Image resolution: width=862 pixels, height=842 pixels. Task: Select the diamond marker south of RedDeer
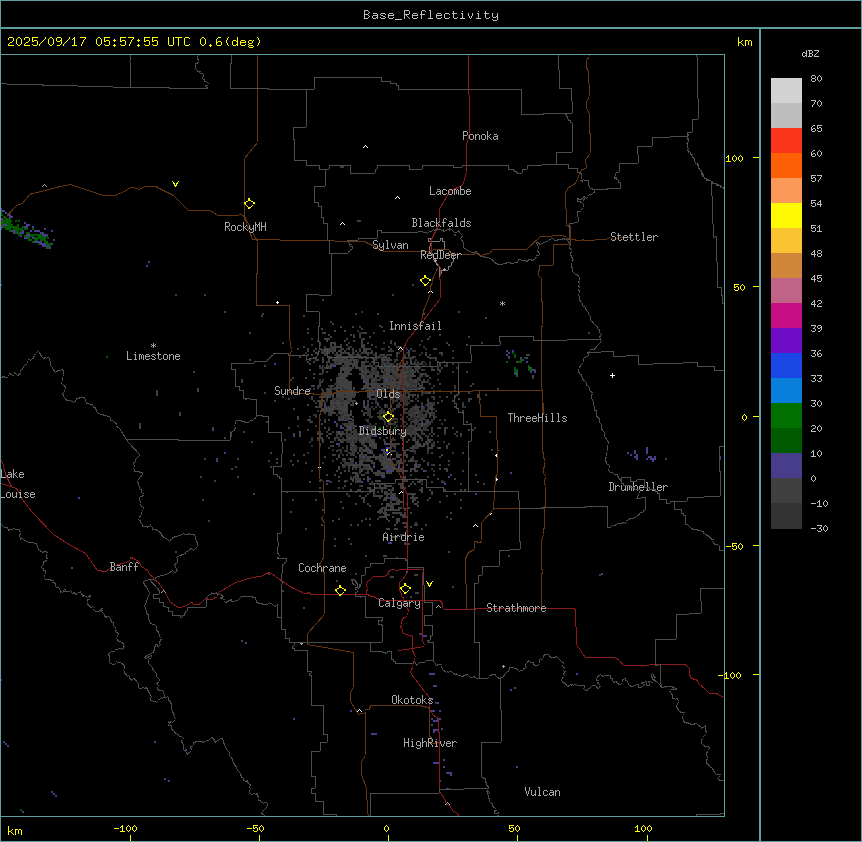(425, 281)
